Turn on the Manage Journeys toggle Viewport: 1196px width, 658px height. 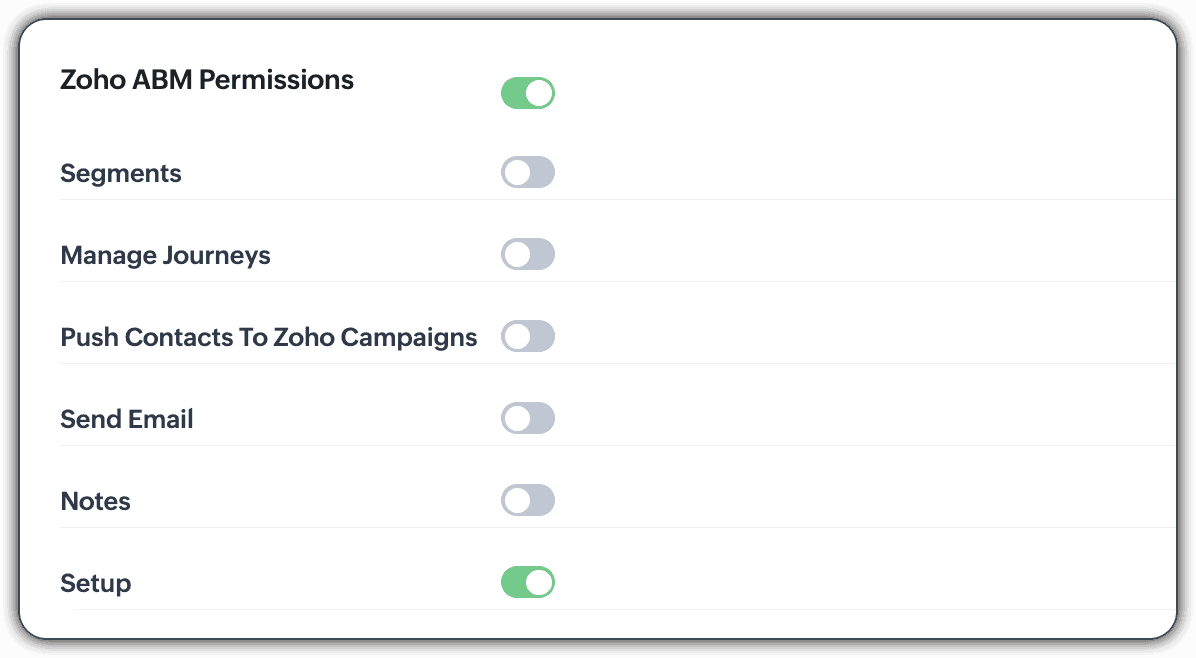pos(527,255)
